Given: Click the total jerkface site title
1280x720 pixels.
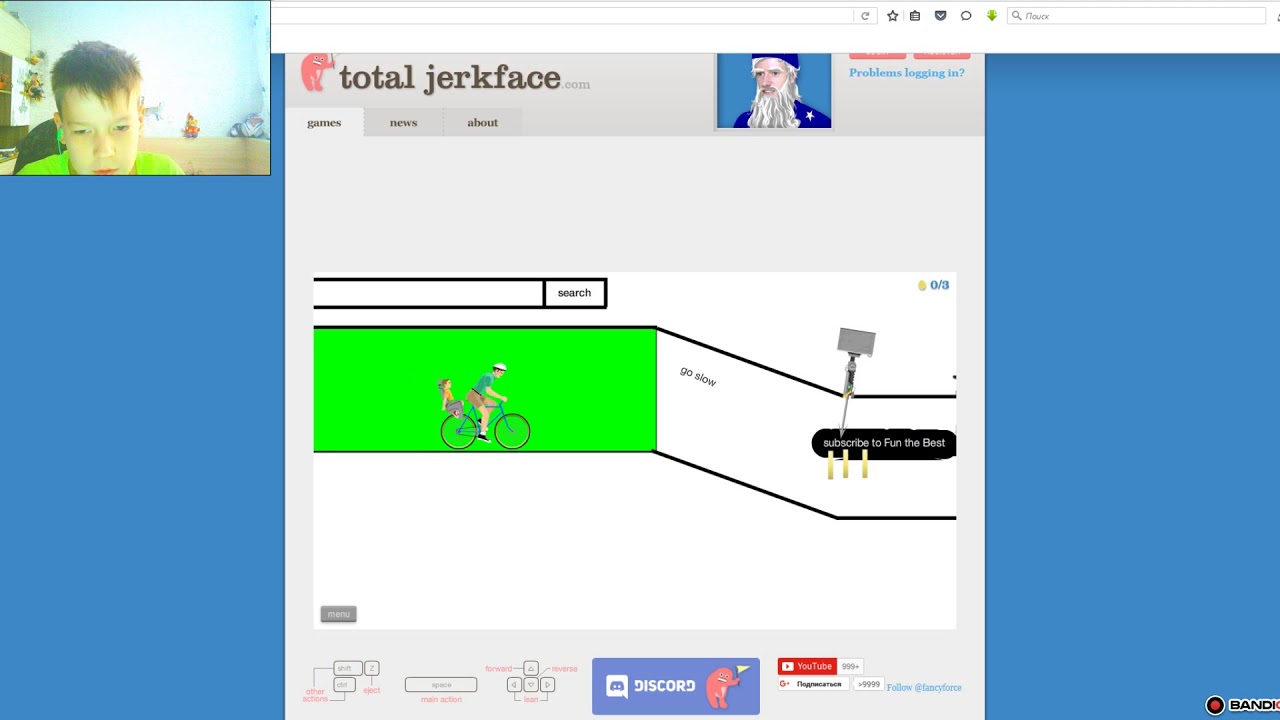Looking at the screenshot, I should click(x=450, y=77).
